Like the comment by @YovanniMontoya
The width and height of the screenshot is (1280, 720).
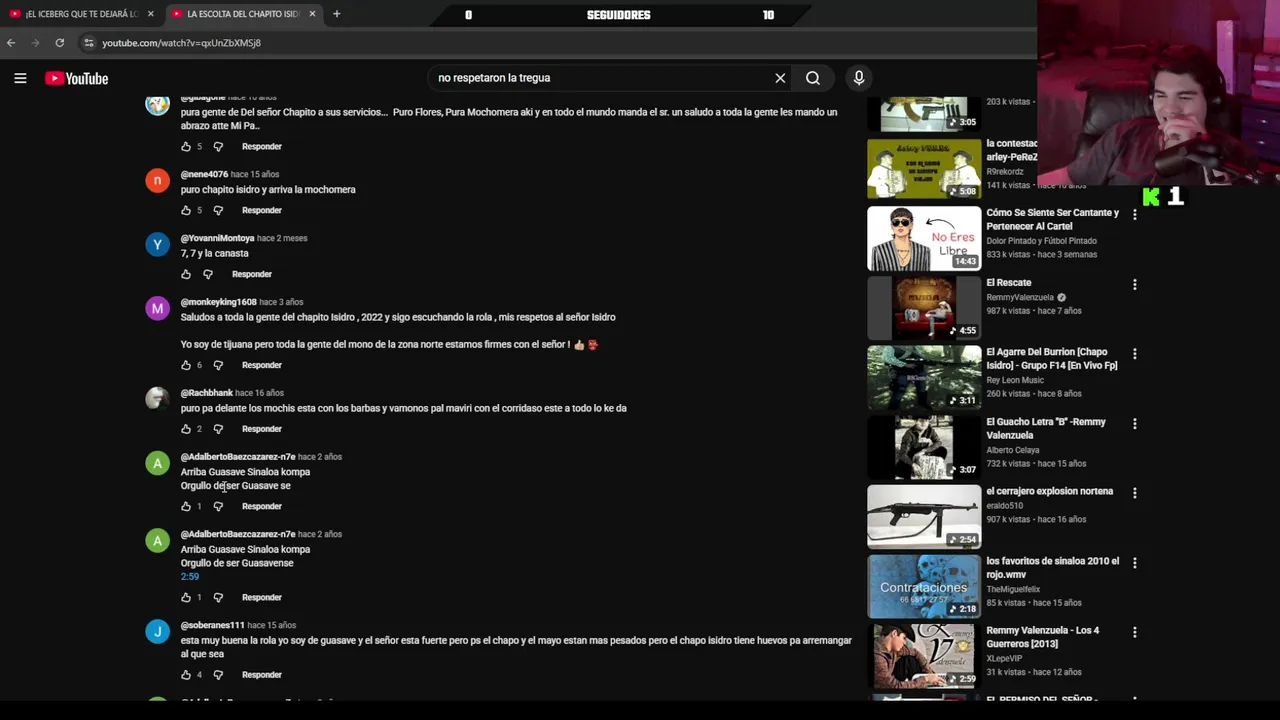pos(186,274)
